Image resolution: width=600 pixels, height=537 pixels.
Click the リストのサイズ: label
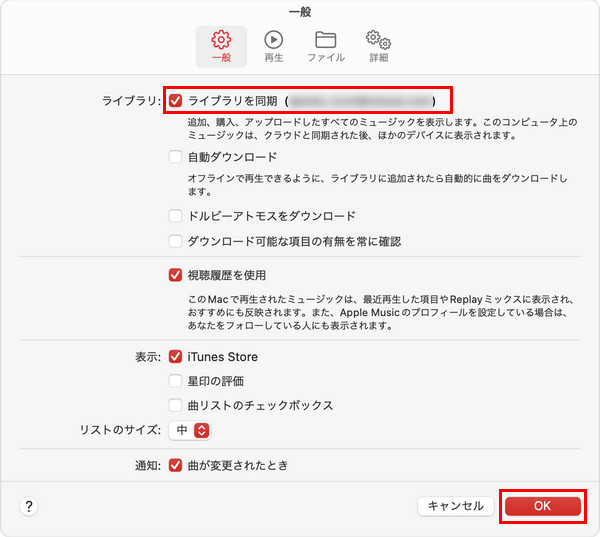120,430
